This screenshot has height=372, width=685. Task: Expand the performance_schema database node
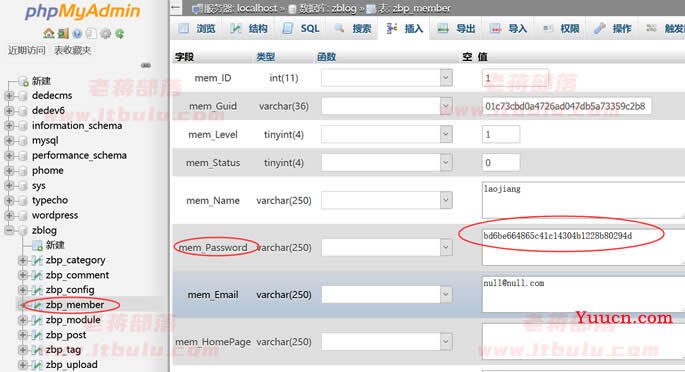click(x=9, y=156)
